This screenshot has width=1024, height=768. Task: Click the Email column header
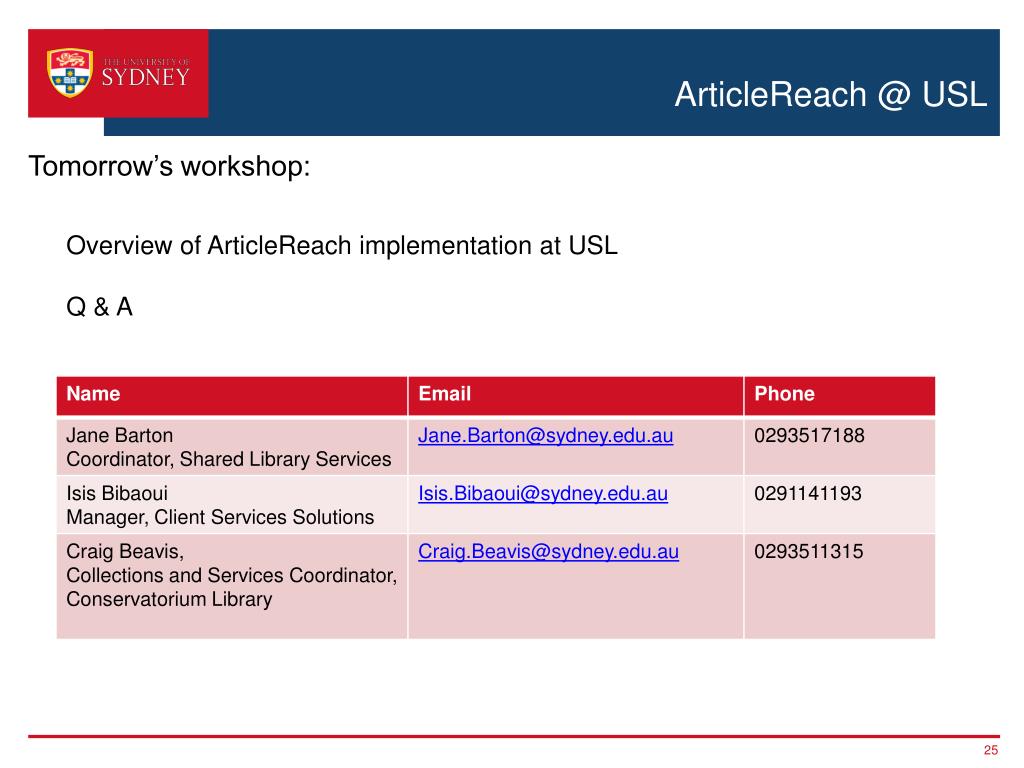tap(575, 394)
